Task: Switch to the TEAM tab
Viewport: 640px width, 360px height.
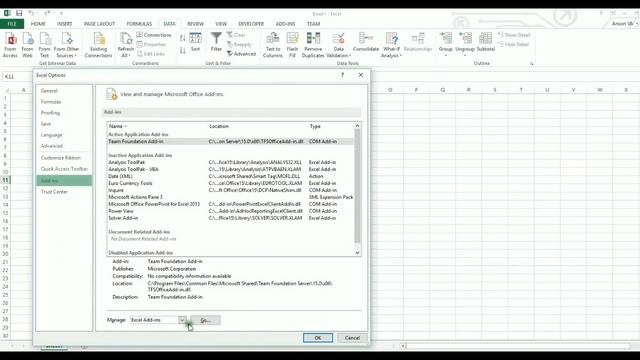Action: [313, 24]
